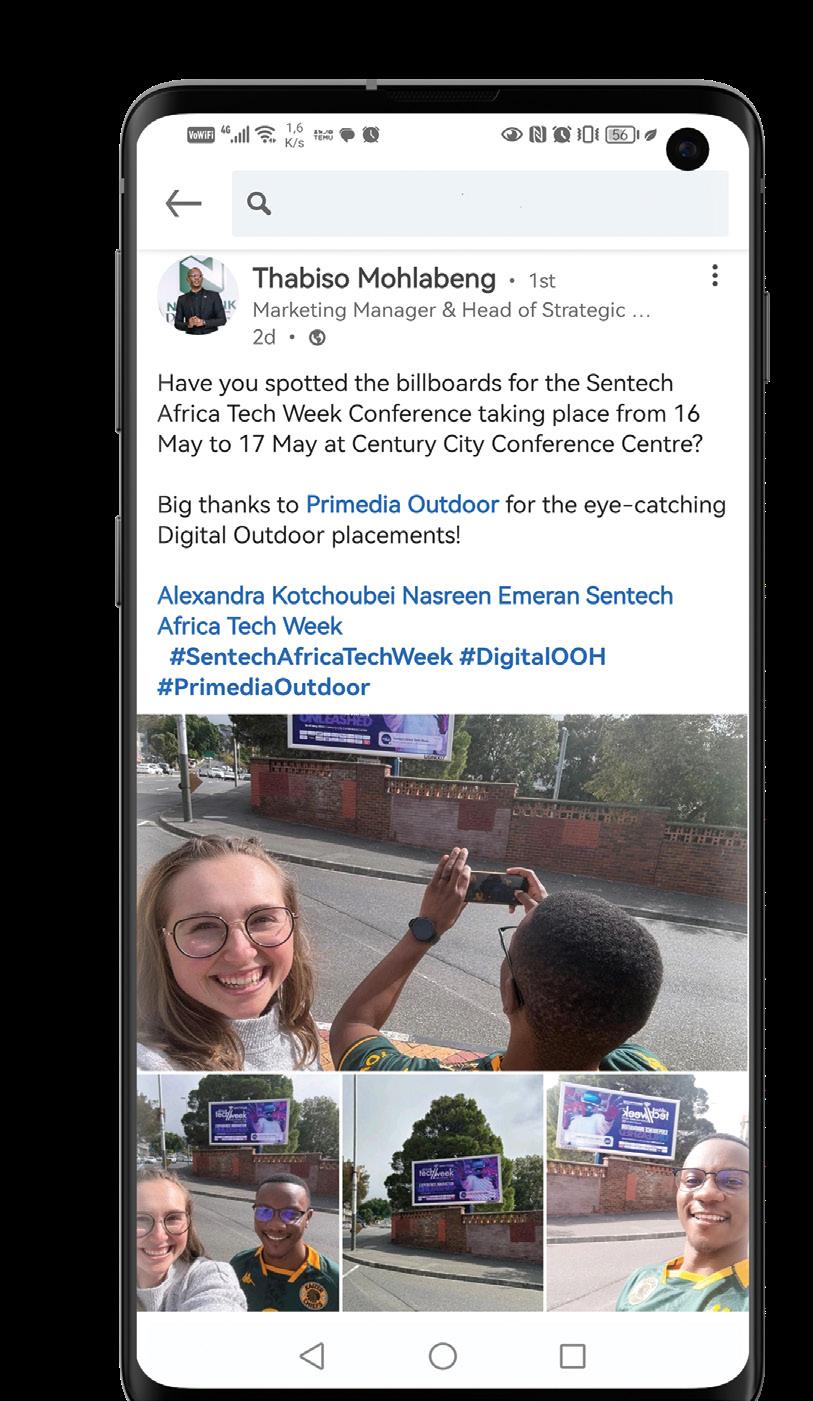Open Thabiso Mohlabeng's profile picture
813x1401 pixels.
point(198,295)
